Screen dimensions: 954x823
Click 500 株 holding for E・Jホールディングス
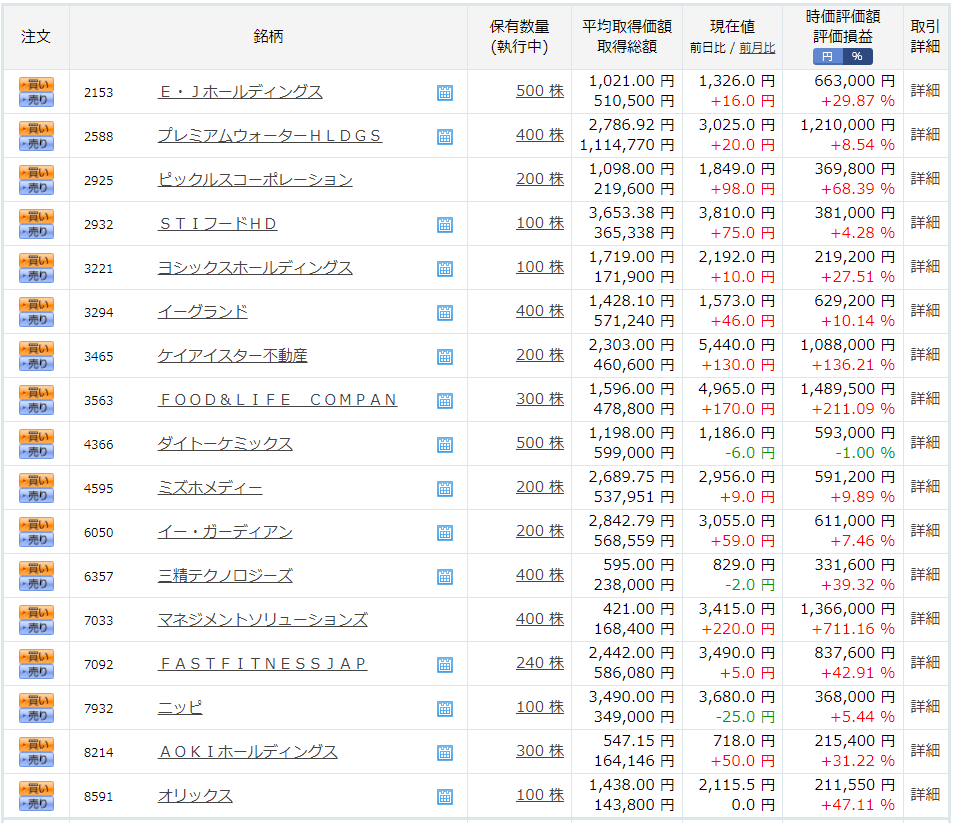pyautogui.click(x=540, y=91)
